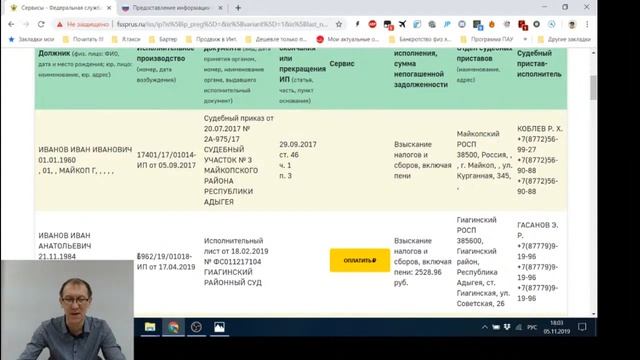
Task: Click the Сервис column header
Action: point(342,64)
